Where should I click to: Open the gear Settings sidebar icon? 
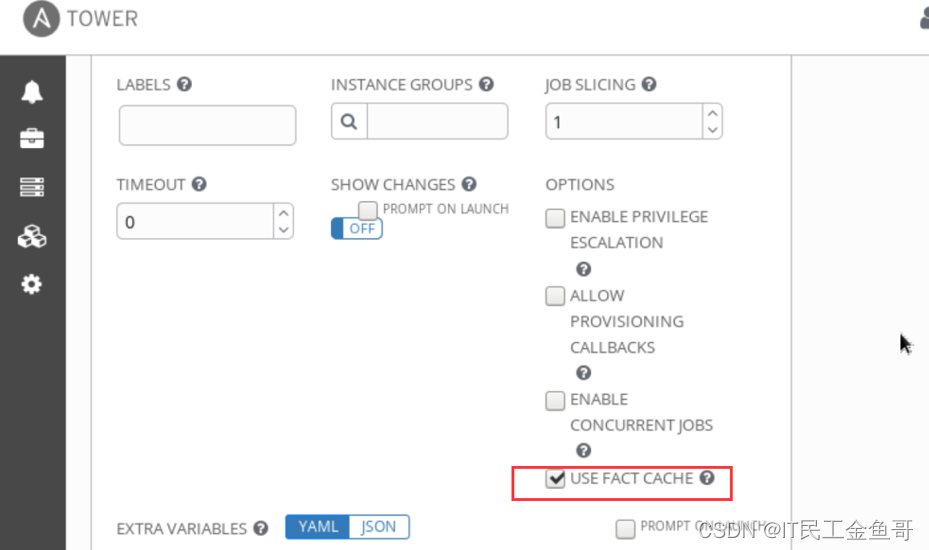(32, 284)
